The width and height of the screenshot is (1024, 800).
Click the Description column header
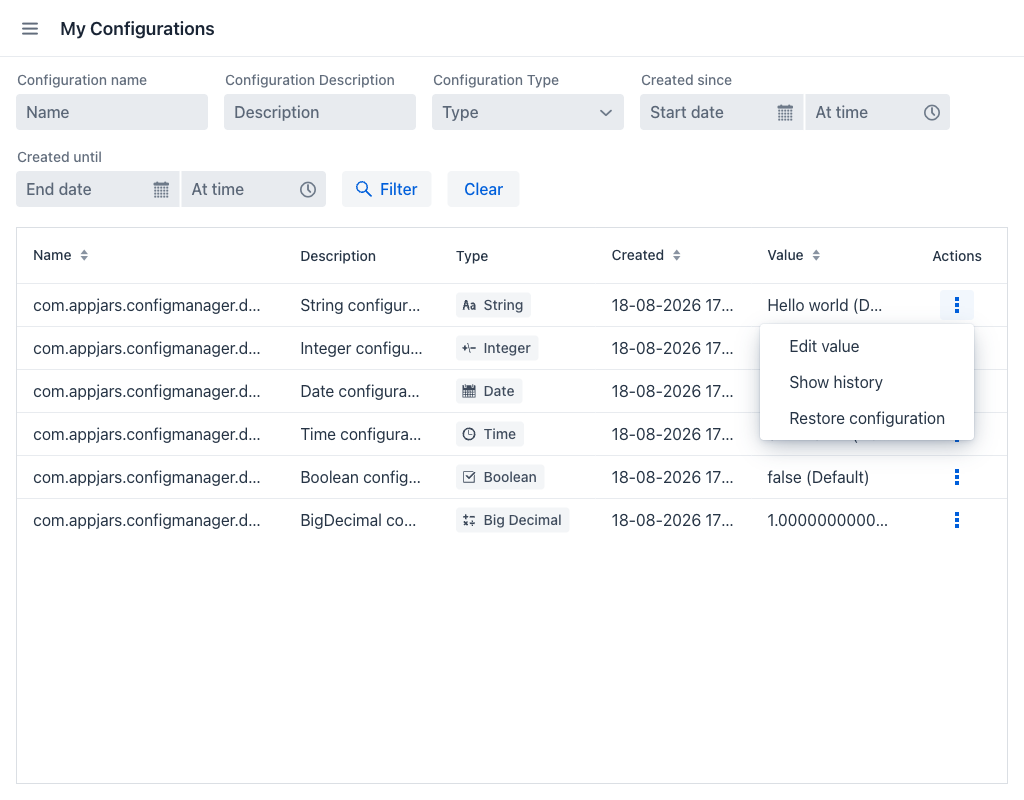[338, 256]
